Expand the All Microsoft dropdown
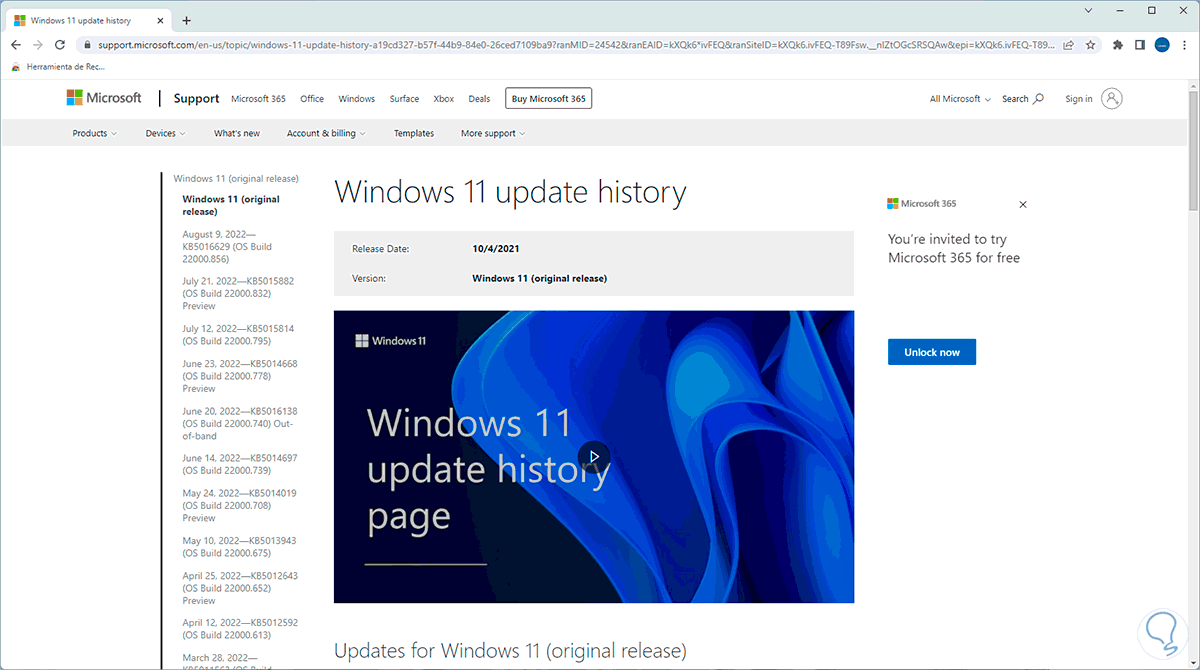 [x=960, y=99]
